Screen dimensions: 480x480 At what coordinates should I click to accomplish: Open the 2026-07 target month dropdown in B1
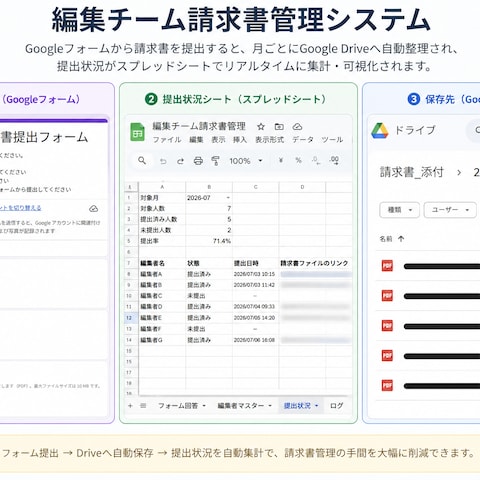tap(228, 198)
